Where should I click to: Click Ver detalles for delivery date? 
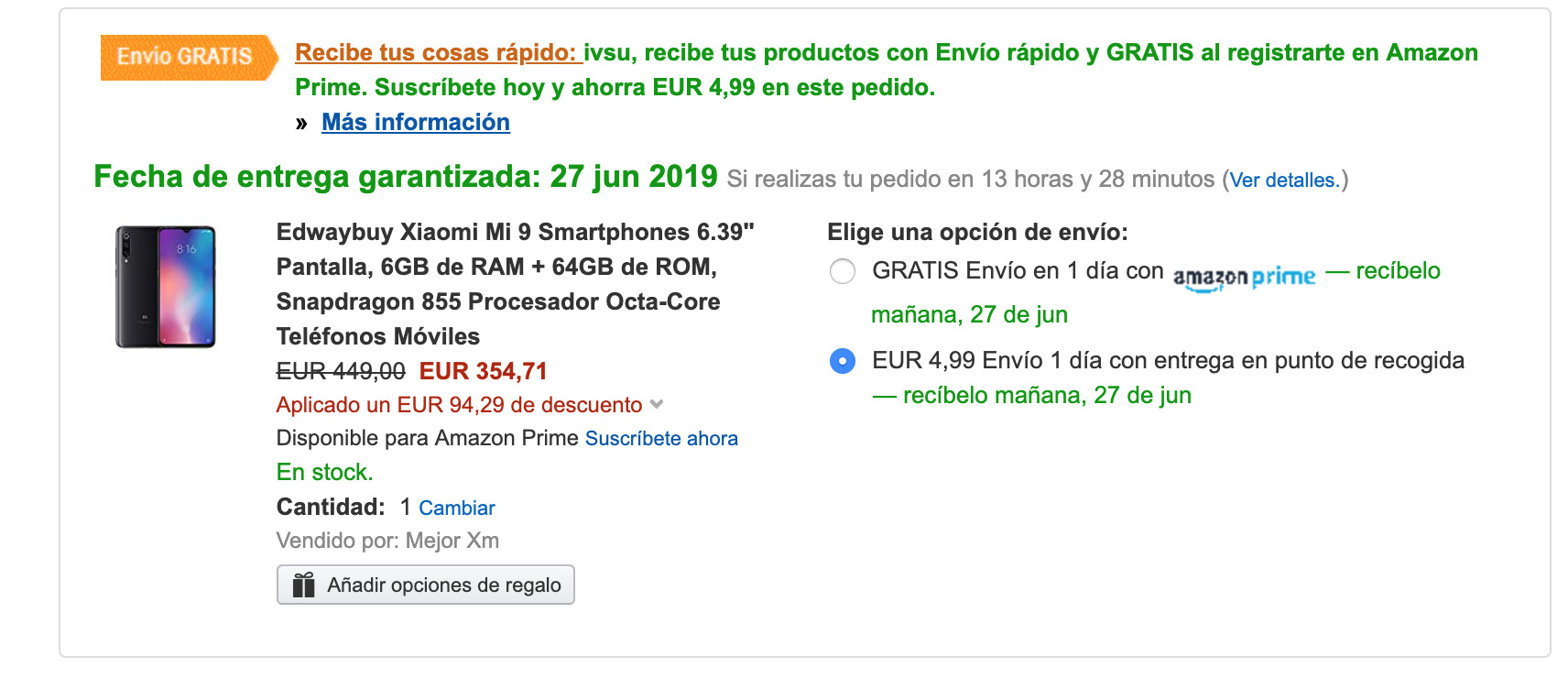pyautogui.click(x=1284, y=180)
